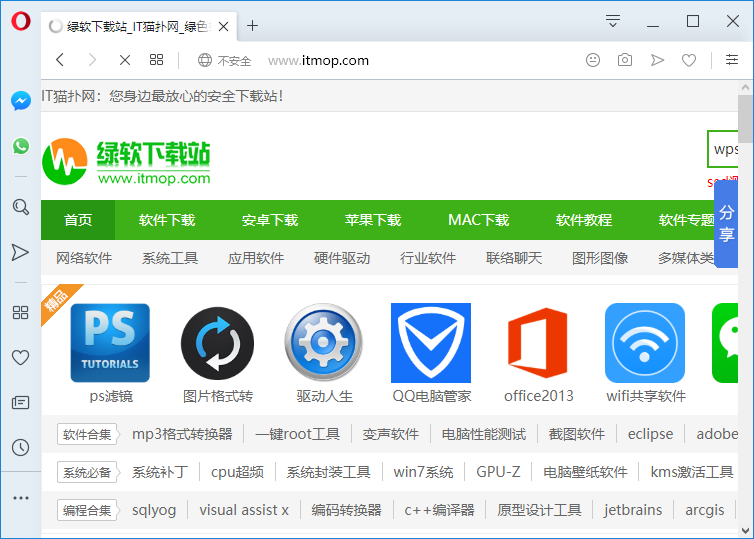
Task: Open Messenger in the sidebar
Action: [x=21, y=100]
